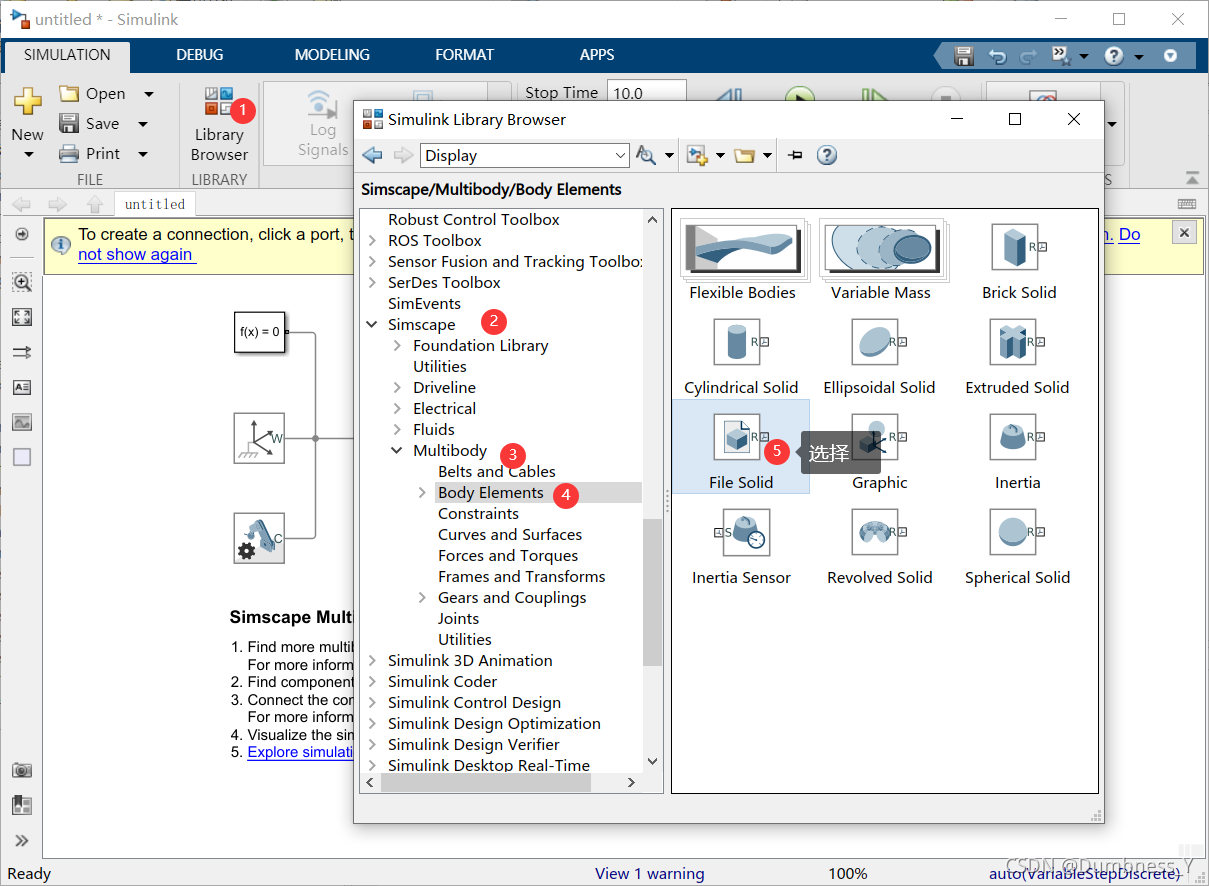
Task: Collapse the Multibody tree node
Action: tap(397, 451)
